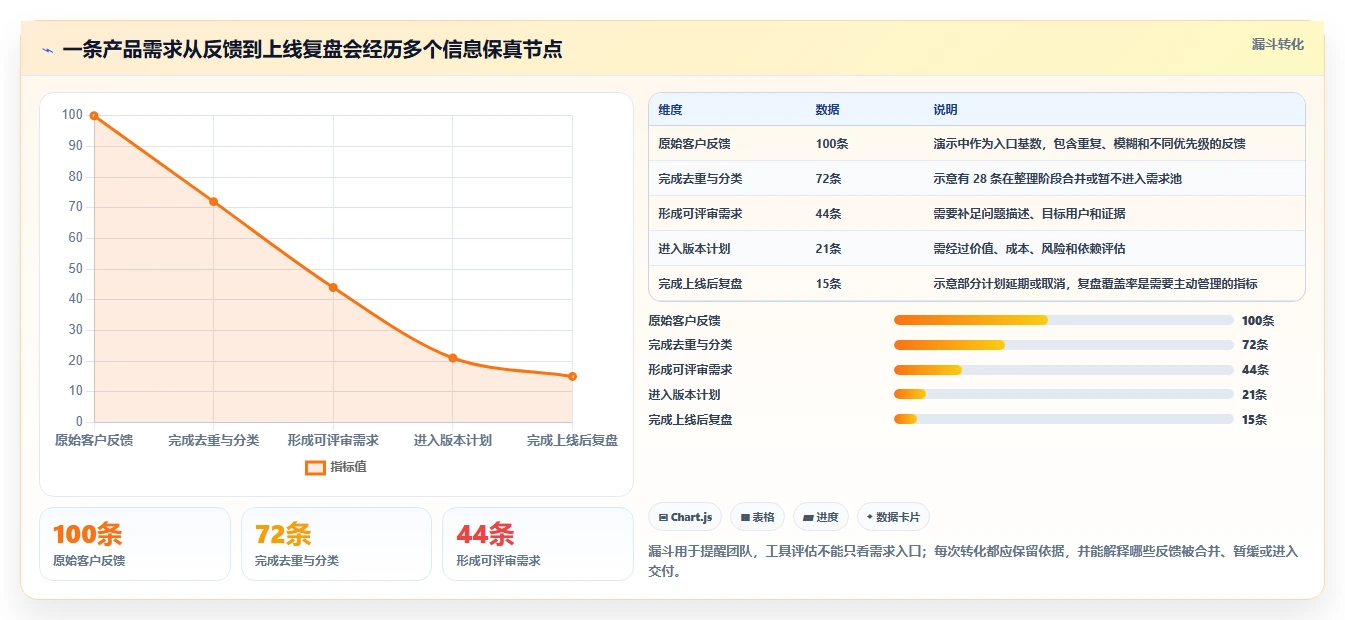The width and height of the screenshot is (1345, 620).
Task: Click the 100条 stat card
Action: click(x=135, y=544)
